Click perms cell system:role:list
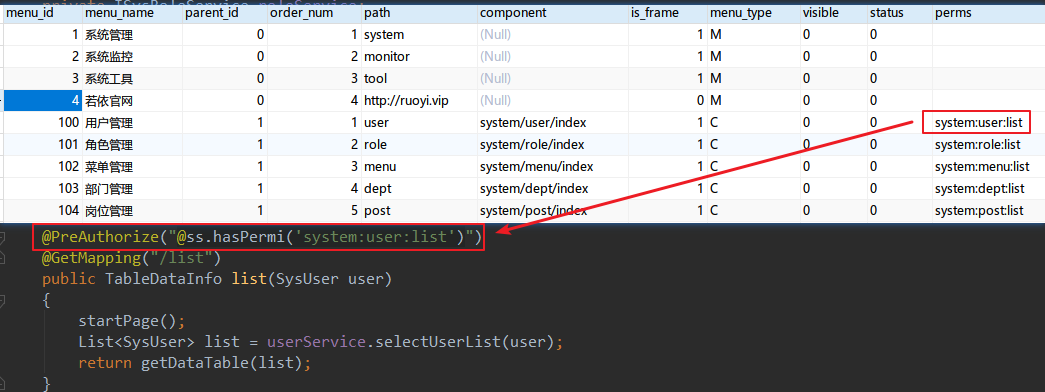This screenshot has height=392, width=1045. pyautogui.click(x=988, y=145)
